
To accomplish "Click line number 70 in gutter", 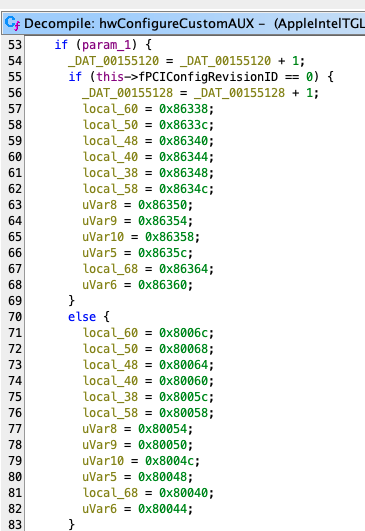I will click(x=15, y=317).
